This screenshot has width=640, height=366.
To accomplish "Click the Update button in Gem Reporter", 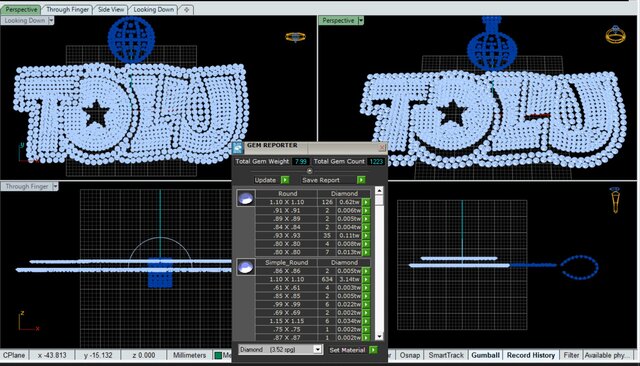I will click(x=265, y=180).
